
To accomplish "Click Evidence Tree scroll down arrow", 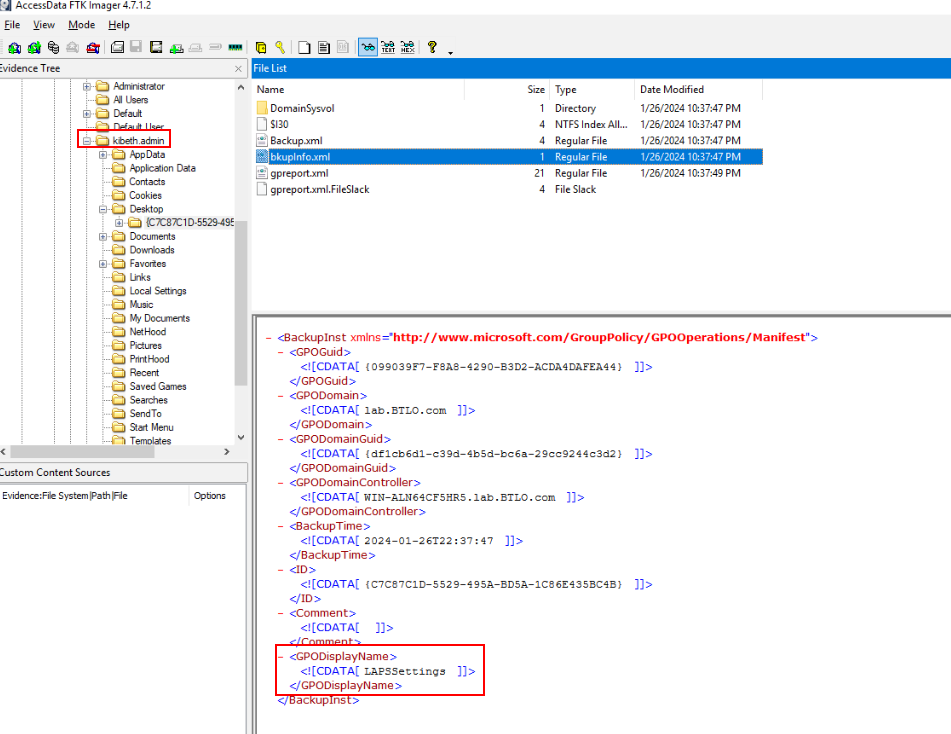I will coord(241,437).
